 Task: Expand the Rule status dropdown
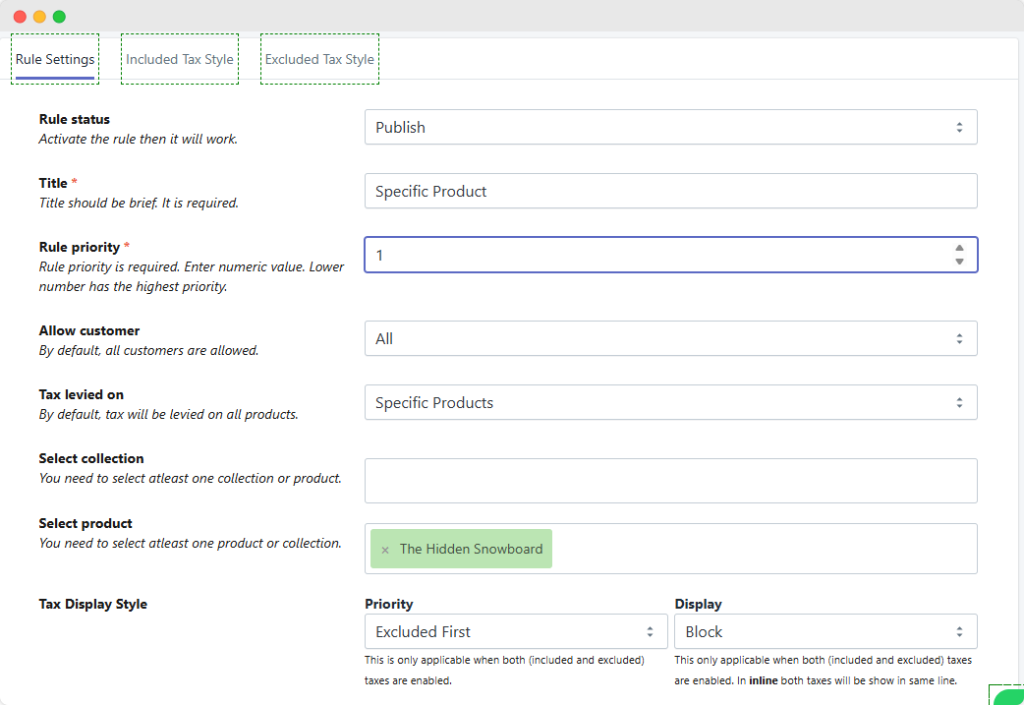pyautogui.click(x=670, y=127)
